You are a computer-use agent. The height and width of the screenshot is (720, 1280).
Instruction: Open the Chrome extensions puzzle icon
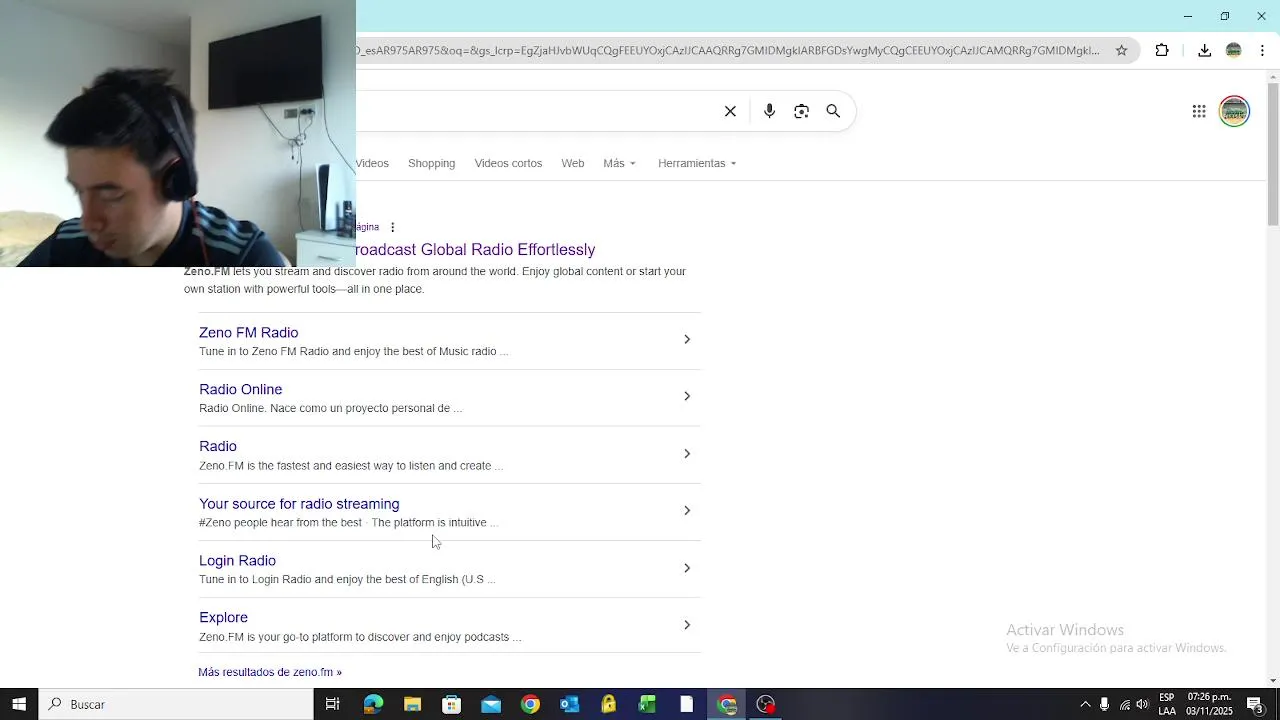pyautogui.click(x=1162, y=50)
